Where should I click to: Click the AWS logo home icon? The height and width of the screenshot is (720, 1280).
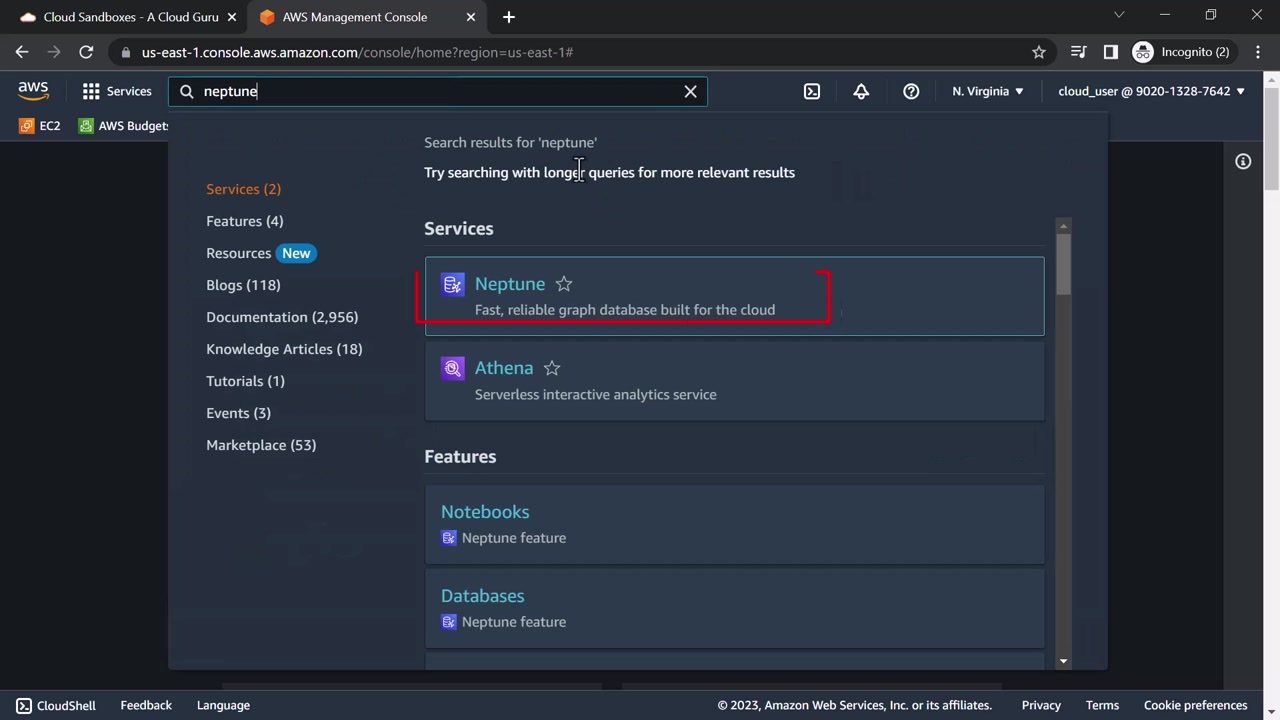pos(33,91)
